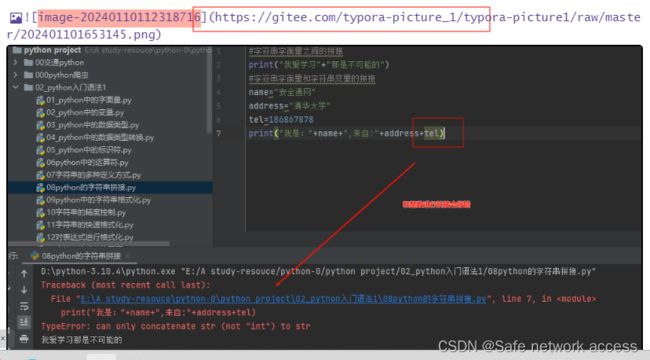Place cursor in the line 2 print statement
650x360 pixels.
point(319,65)
